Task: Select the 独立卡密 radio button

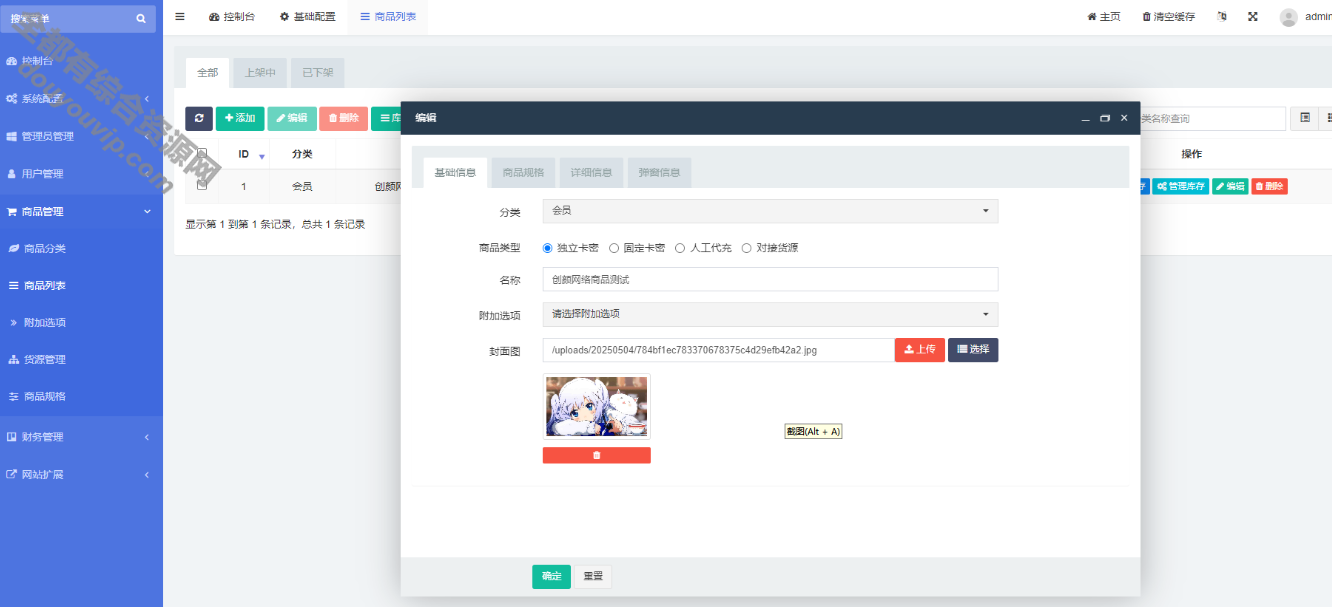Action: (547, 248)
